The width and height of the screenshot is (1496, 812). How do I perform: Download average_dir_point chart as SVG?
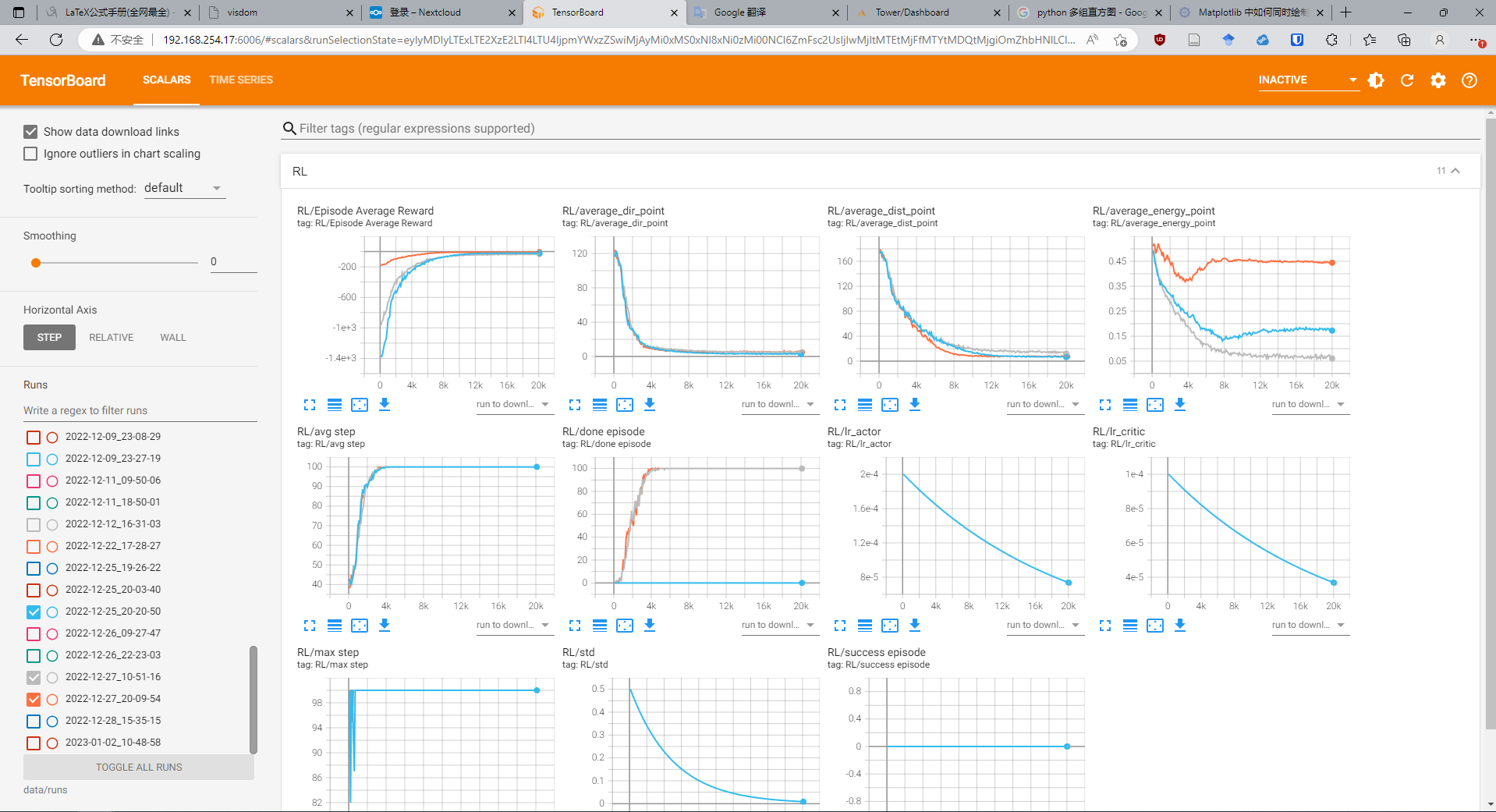click(x=650, y=405)
